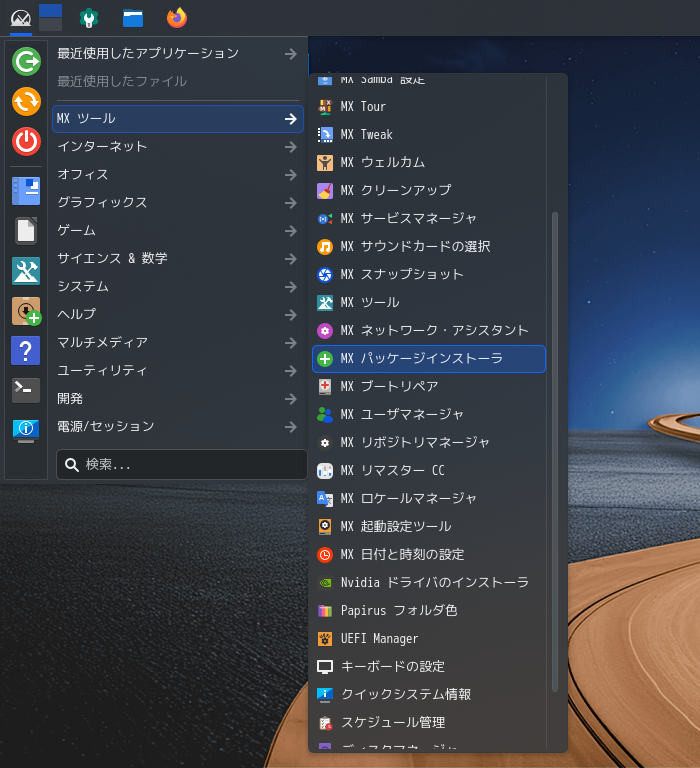Open MX Tools wrench icon in sidebar
The height and width of the screenshot is (768, 700).
(26, 271)
